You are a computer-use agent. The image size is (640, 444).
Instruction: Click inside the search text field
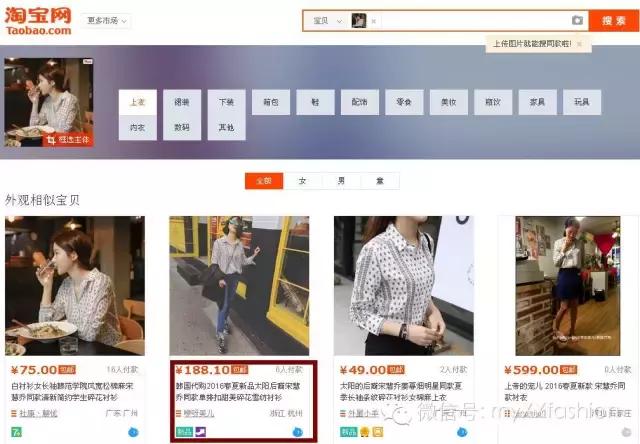[476, 20]
